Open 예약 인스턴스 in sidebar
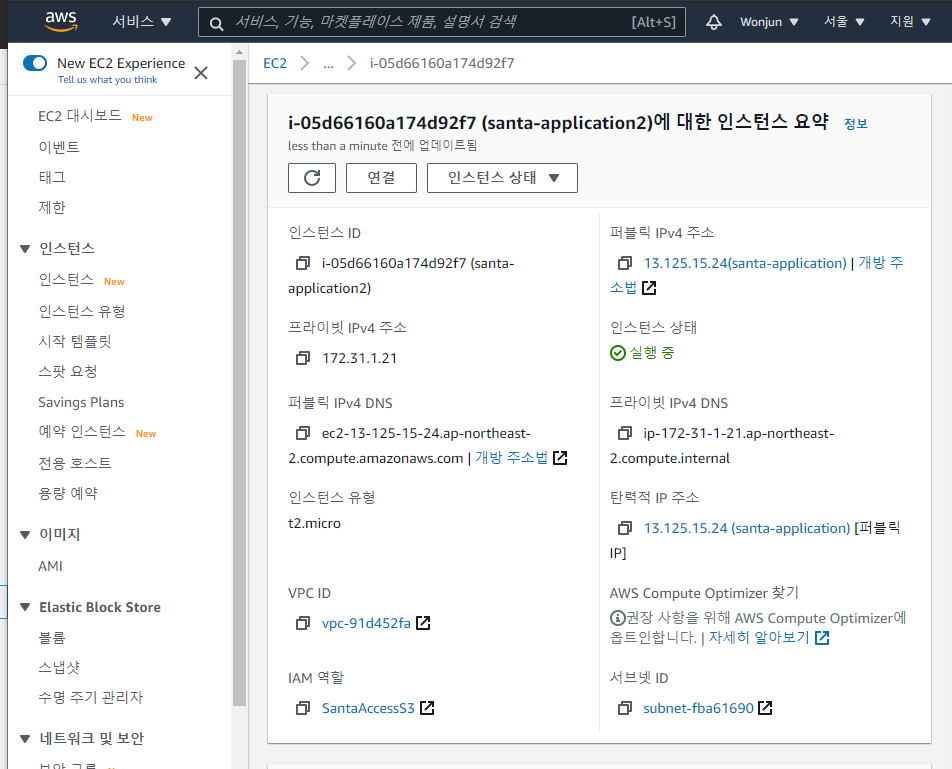952x769 pixels. click(x=81, y=432)
